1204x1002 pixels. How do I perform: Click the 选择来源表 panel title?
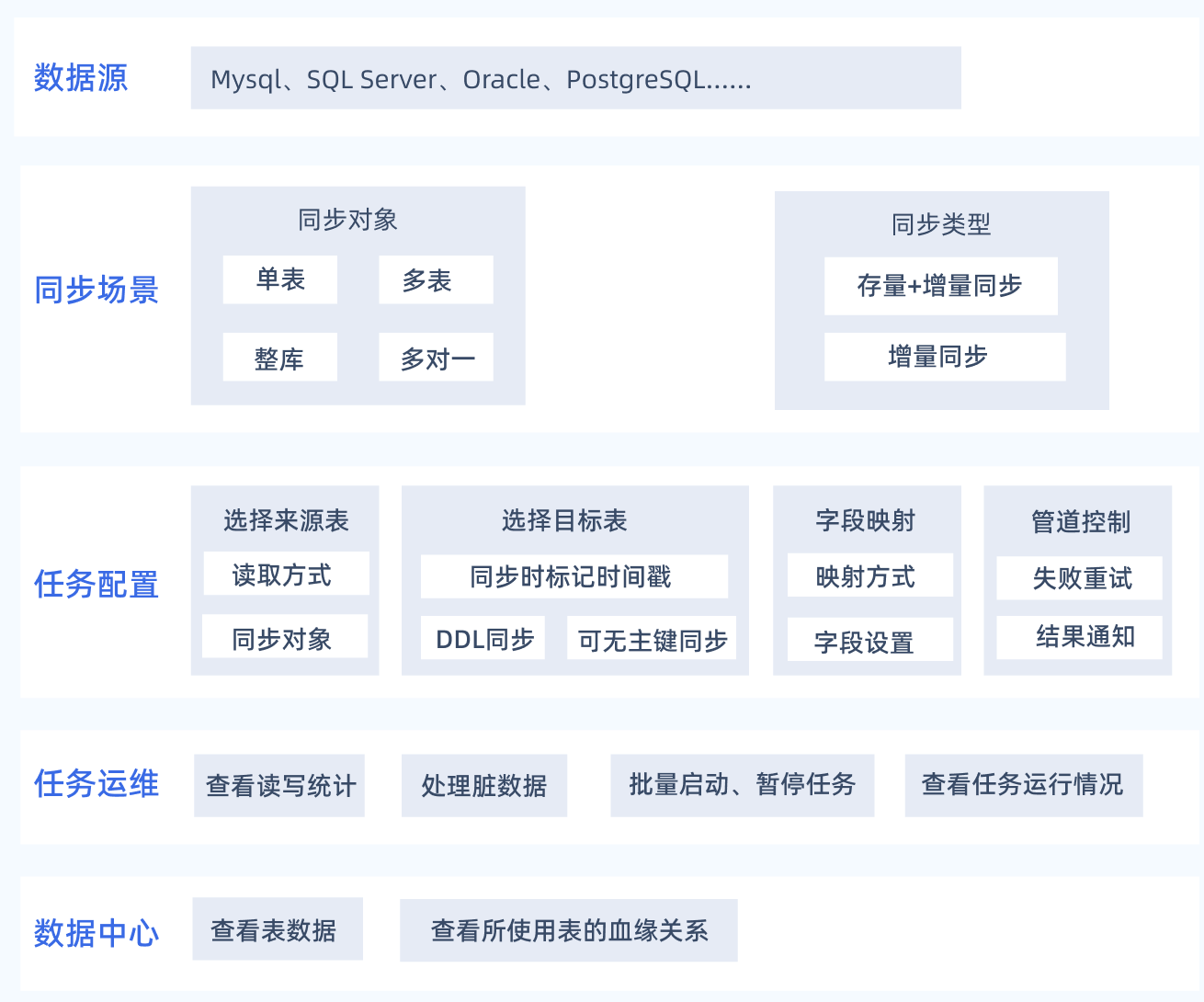coord(286,520)
